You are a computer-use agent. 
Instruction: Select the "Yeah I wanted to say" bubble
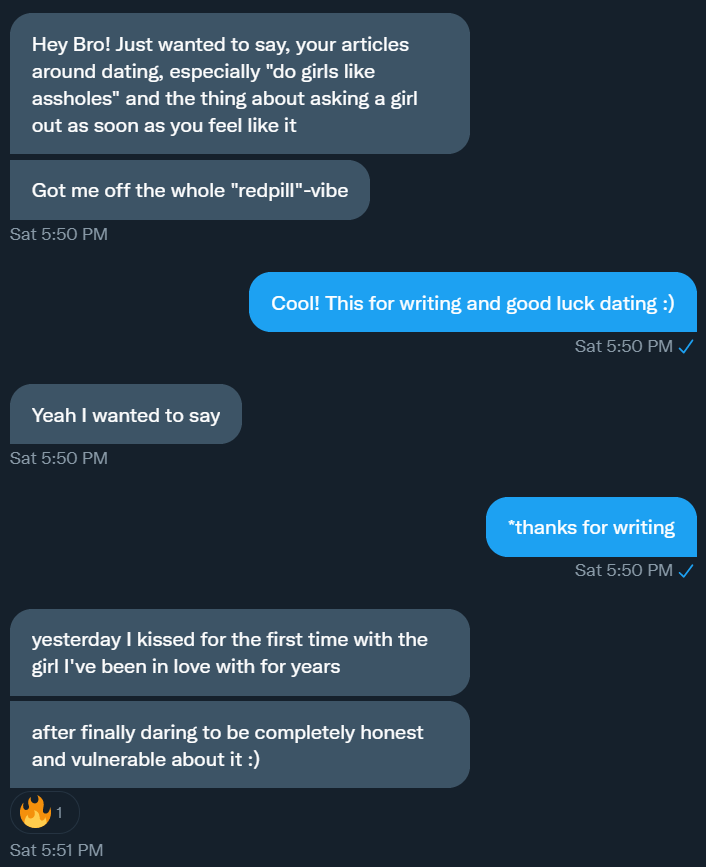[125, 414]
